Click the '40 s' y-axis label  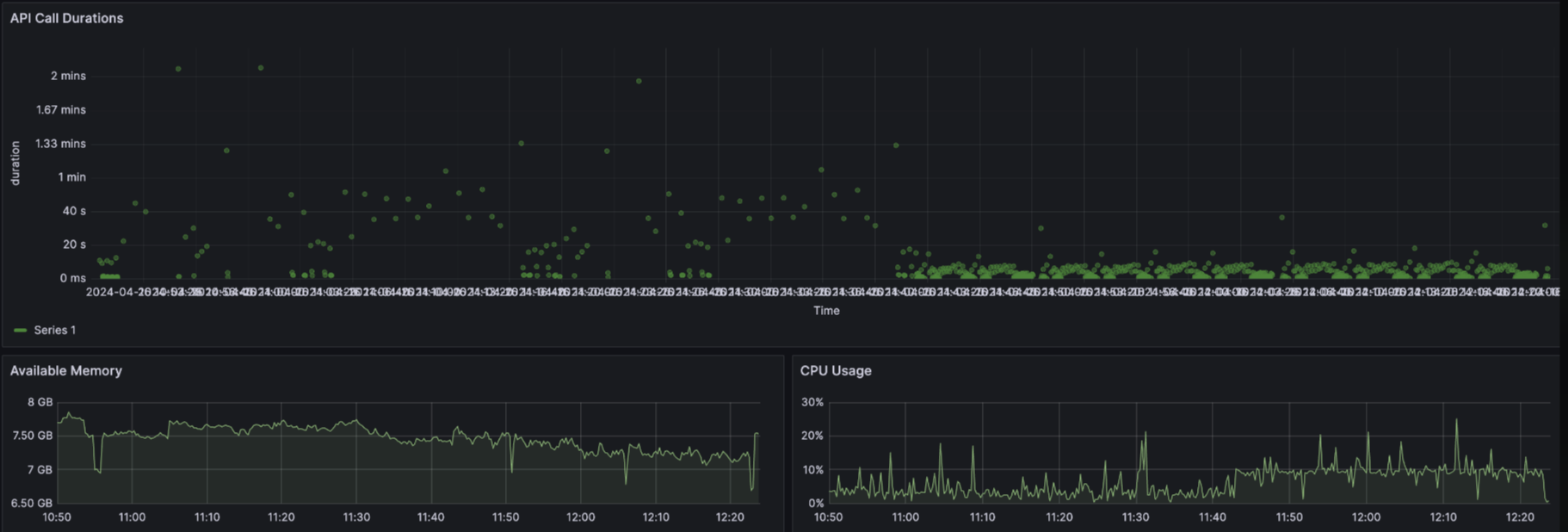coord(74,211)
